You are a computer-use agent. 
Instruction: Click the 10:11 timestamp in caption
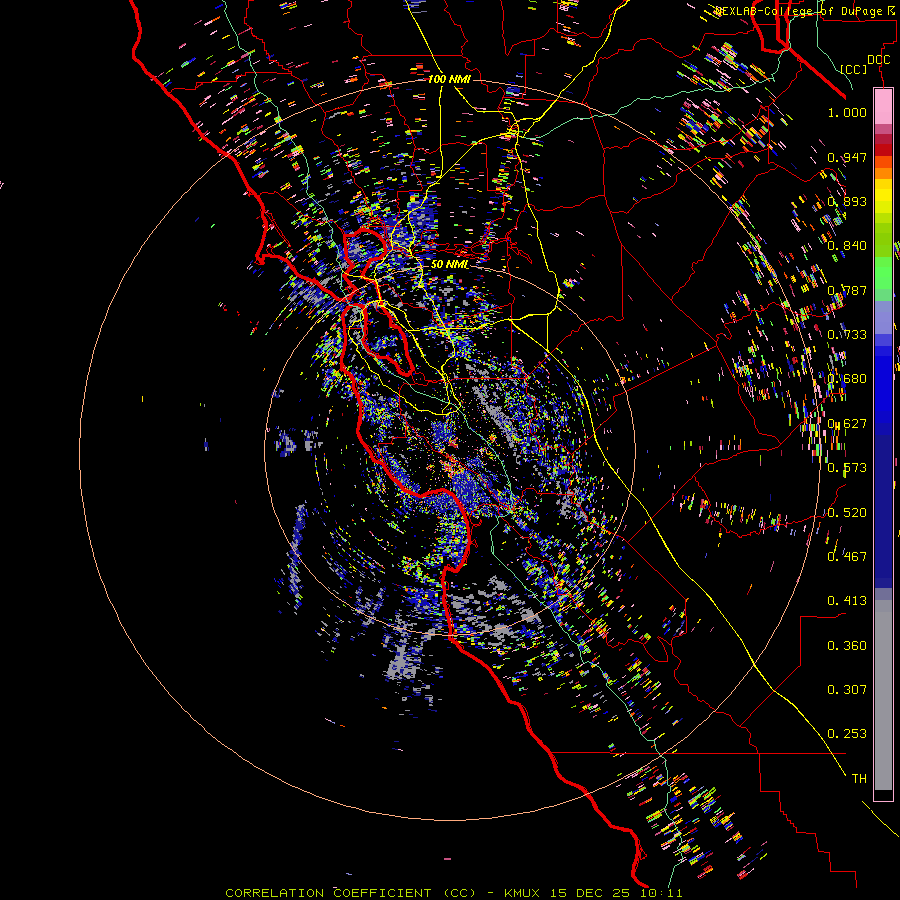point(661,893)
